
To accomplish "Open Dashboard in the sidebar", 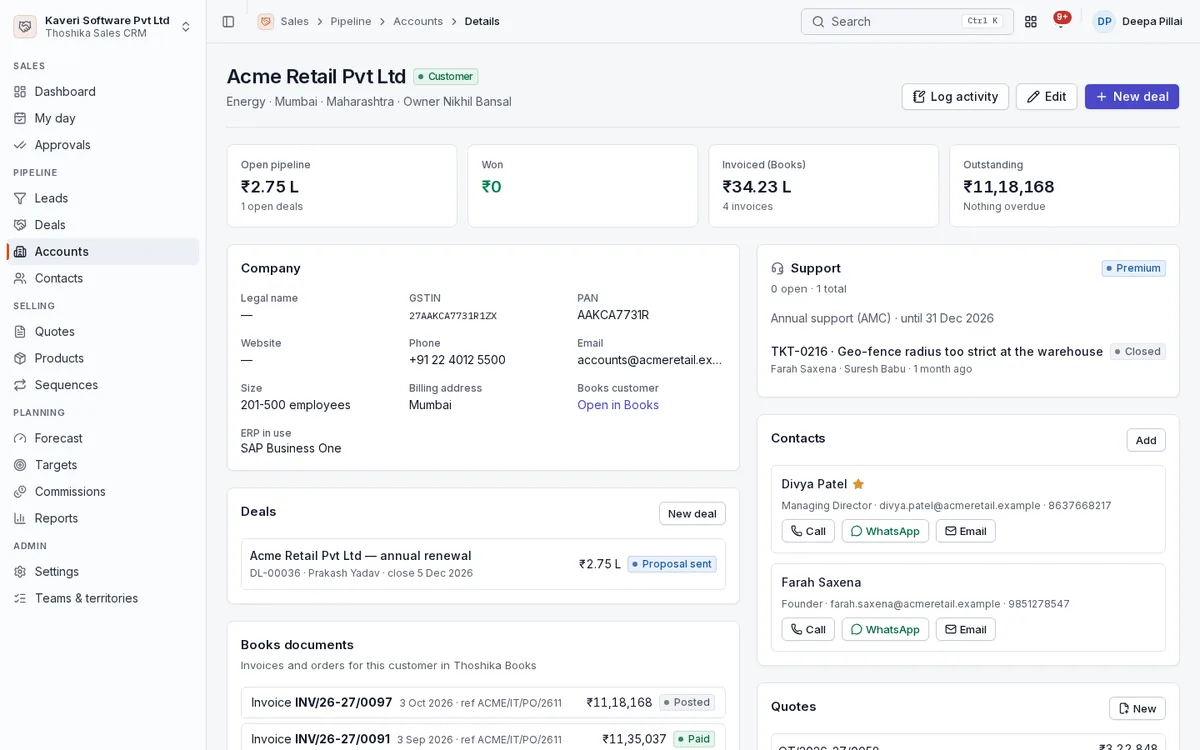I will point(103,91).
